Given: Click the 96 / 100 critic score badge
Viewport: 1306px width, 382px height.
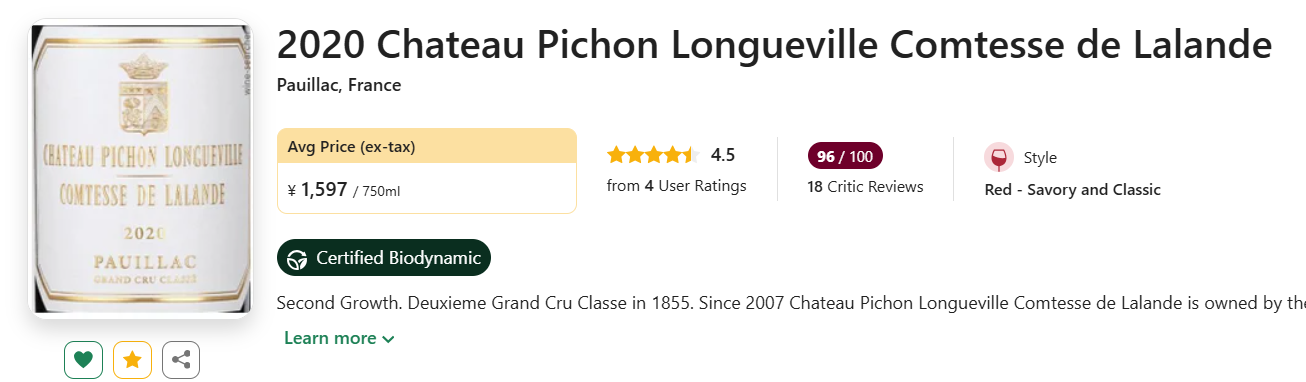Looking at the screenshot, I should point(845,156).
